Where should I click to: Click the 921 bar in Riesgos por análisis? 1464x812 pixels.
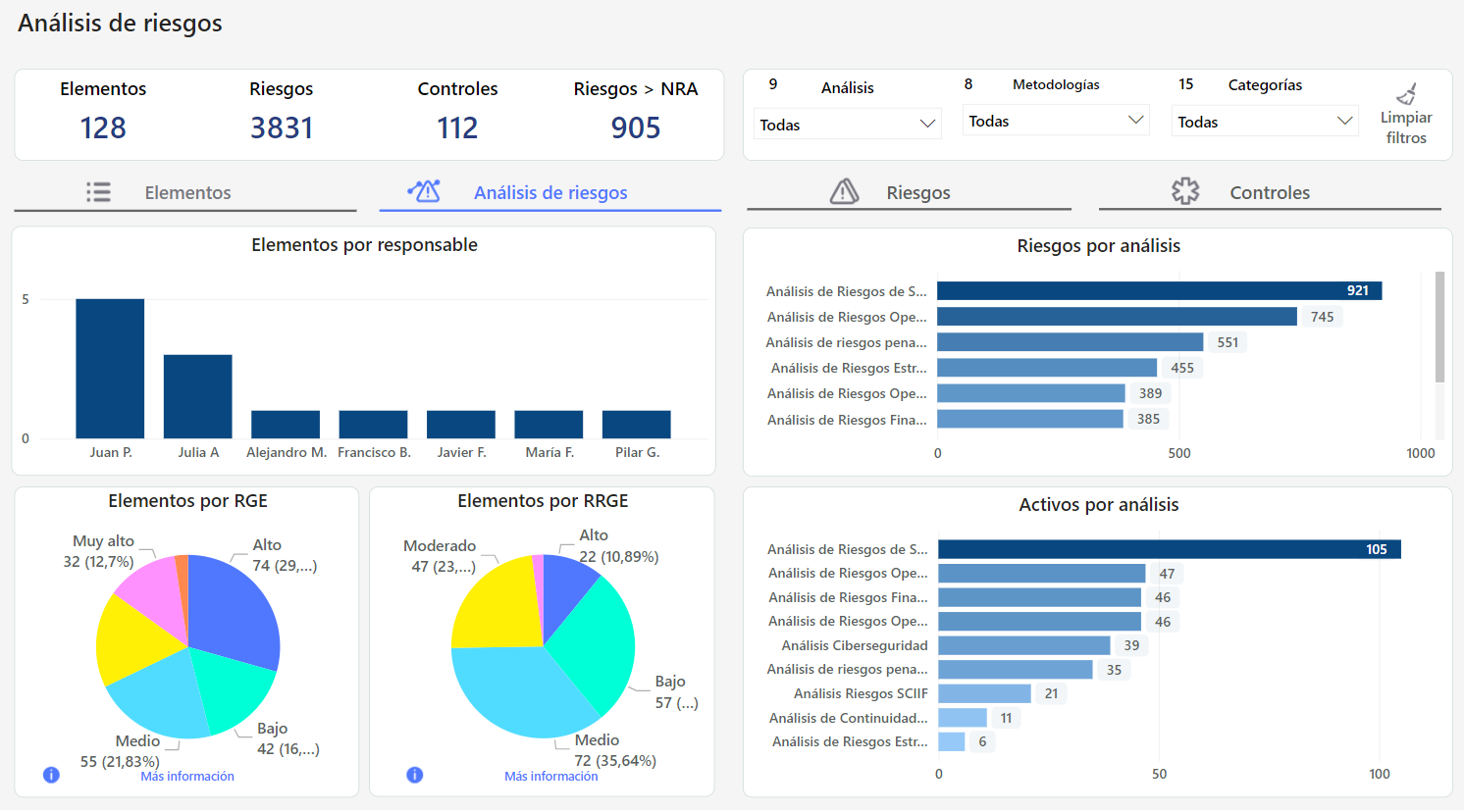tap(1158, 290)
